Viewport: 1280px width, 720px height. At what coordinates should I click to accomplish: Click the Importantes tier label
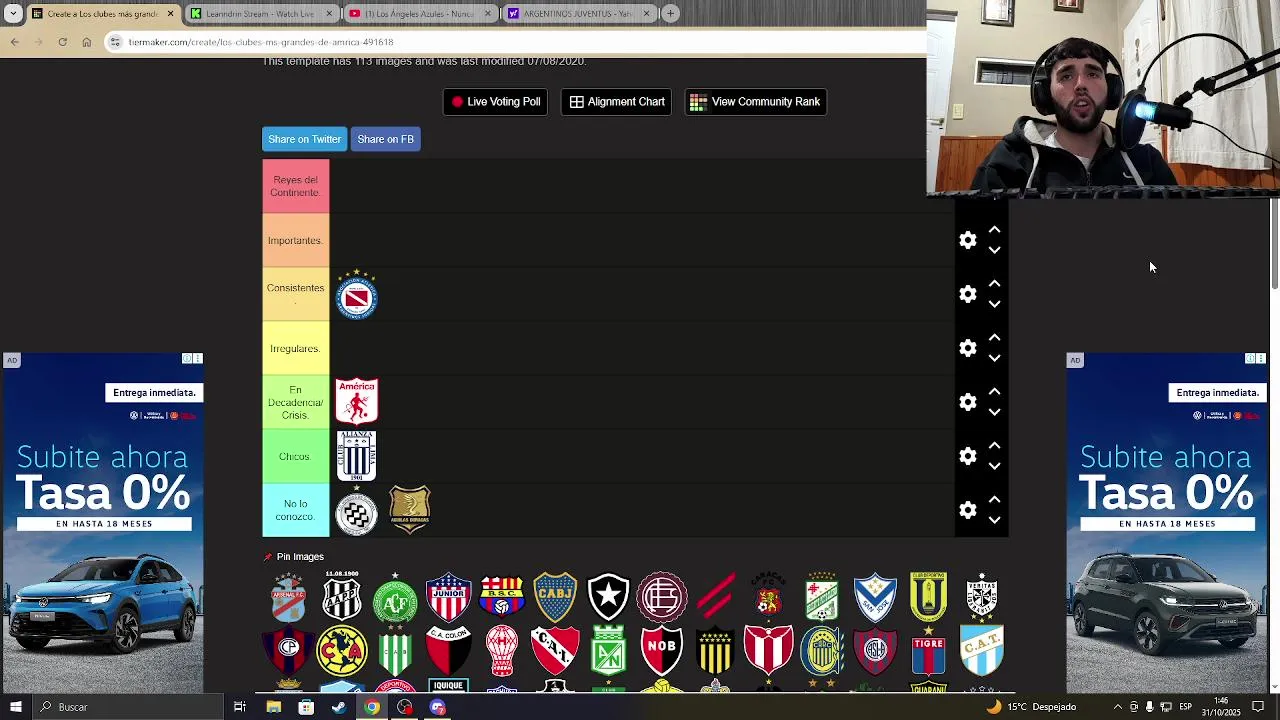point(295,240)
